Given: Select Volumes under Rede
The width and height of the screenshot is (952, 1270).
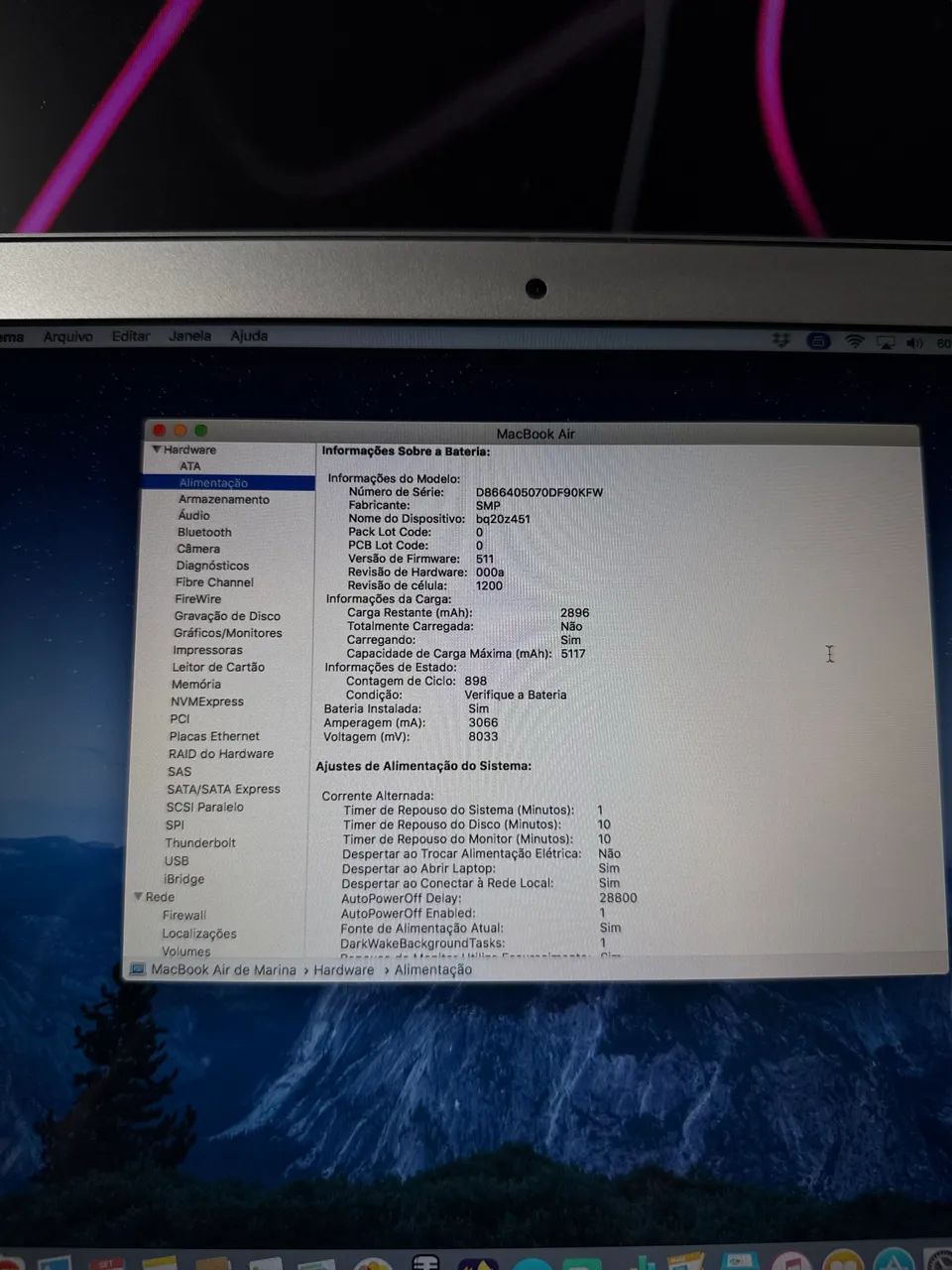Looking at the screenshot, I should 186,952.
